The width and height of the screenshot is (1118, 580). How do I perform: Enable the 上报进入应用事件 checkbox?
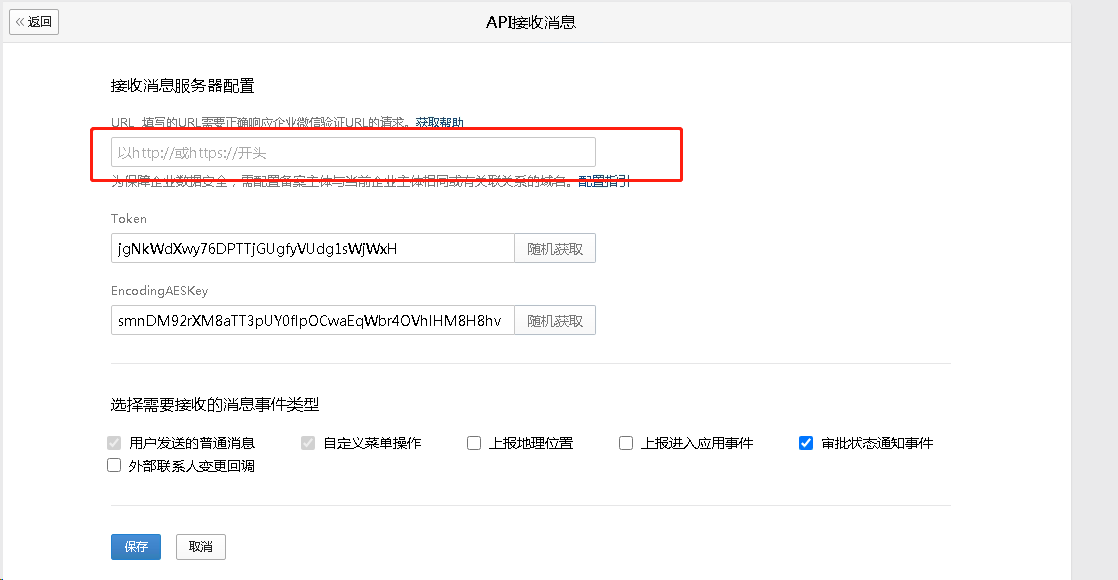coord(626,443)
